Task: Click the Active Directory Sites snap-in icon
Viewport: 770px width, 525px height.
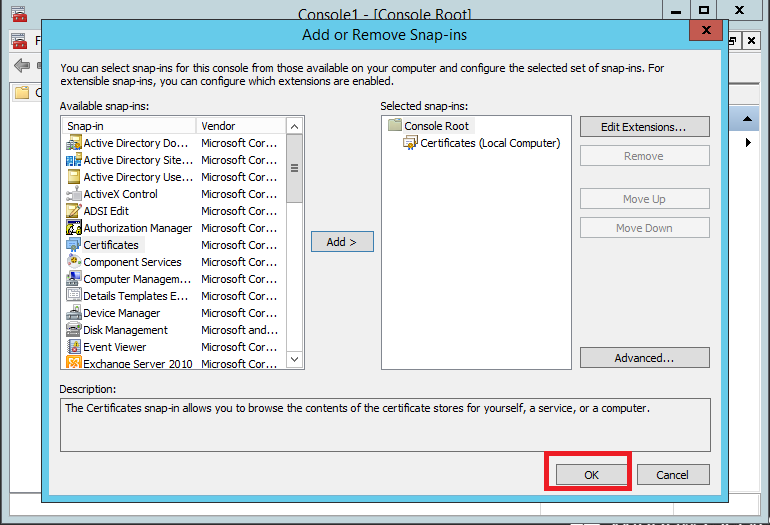Action: (73, 160)
